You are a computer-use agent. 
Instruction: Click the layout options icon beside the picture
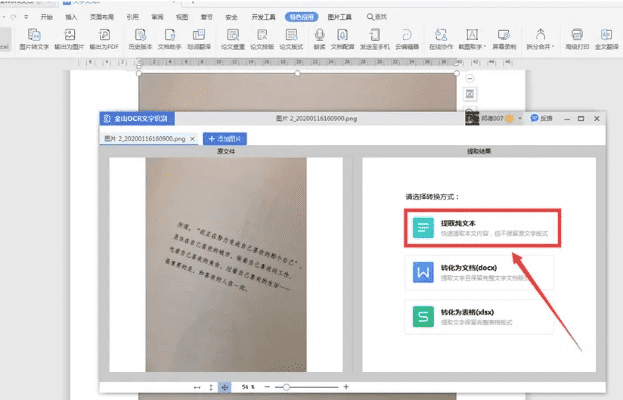click(470, 94)
